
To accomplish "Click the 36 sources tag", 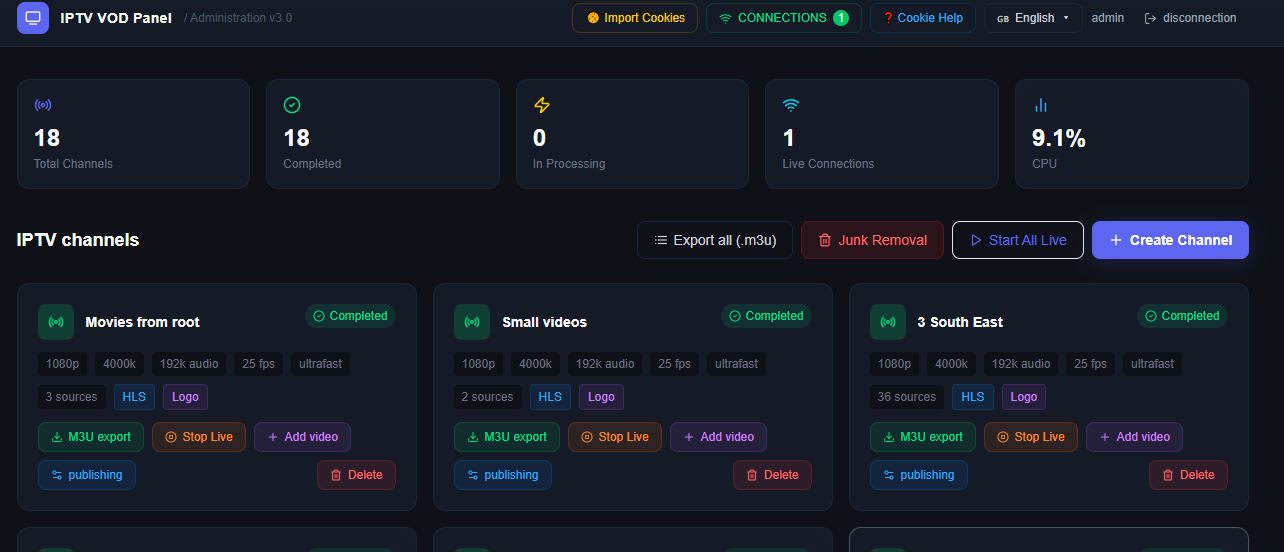I will pos(907,397).
